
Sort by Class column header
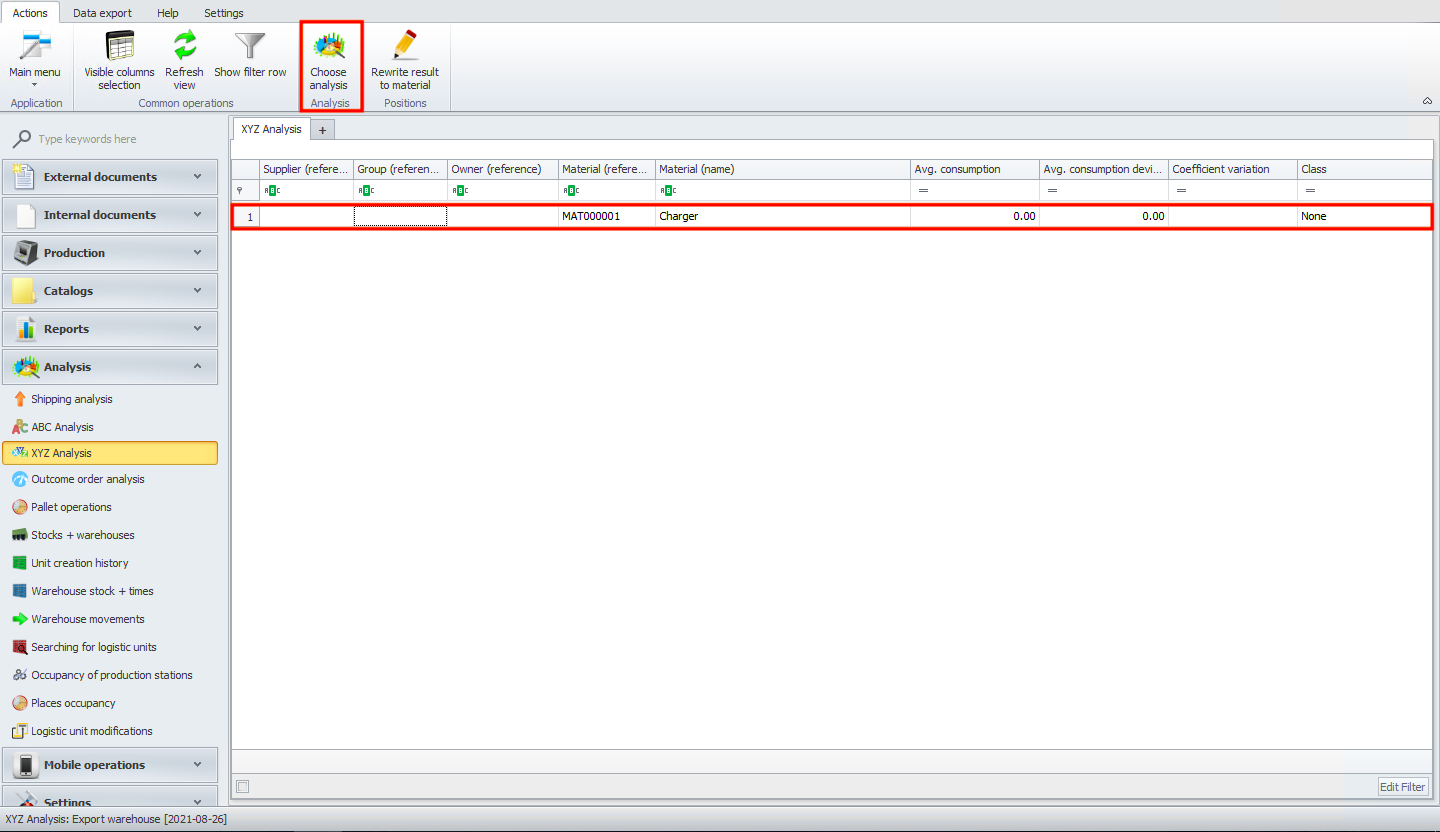[1365, 169]
